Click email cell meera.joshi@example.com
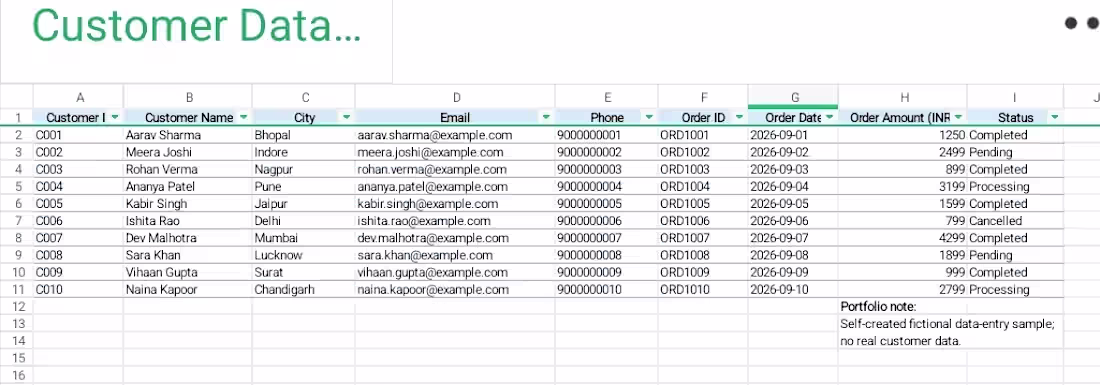1100x385 pixels. tap(455, 152)
